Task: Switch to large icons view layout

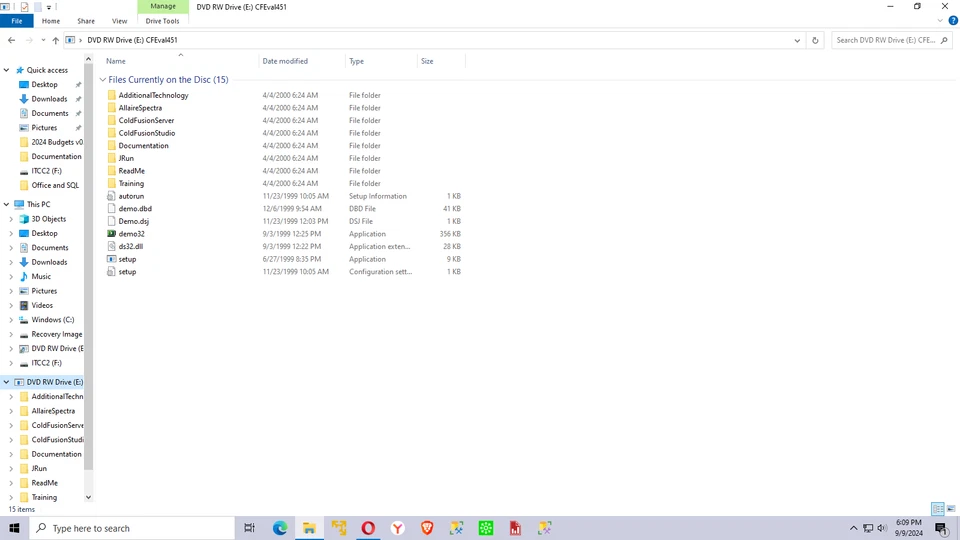Action: [951, 509]
